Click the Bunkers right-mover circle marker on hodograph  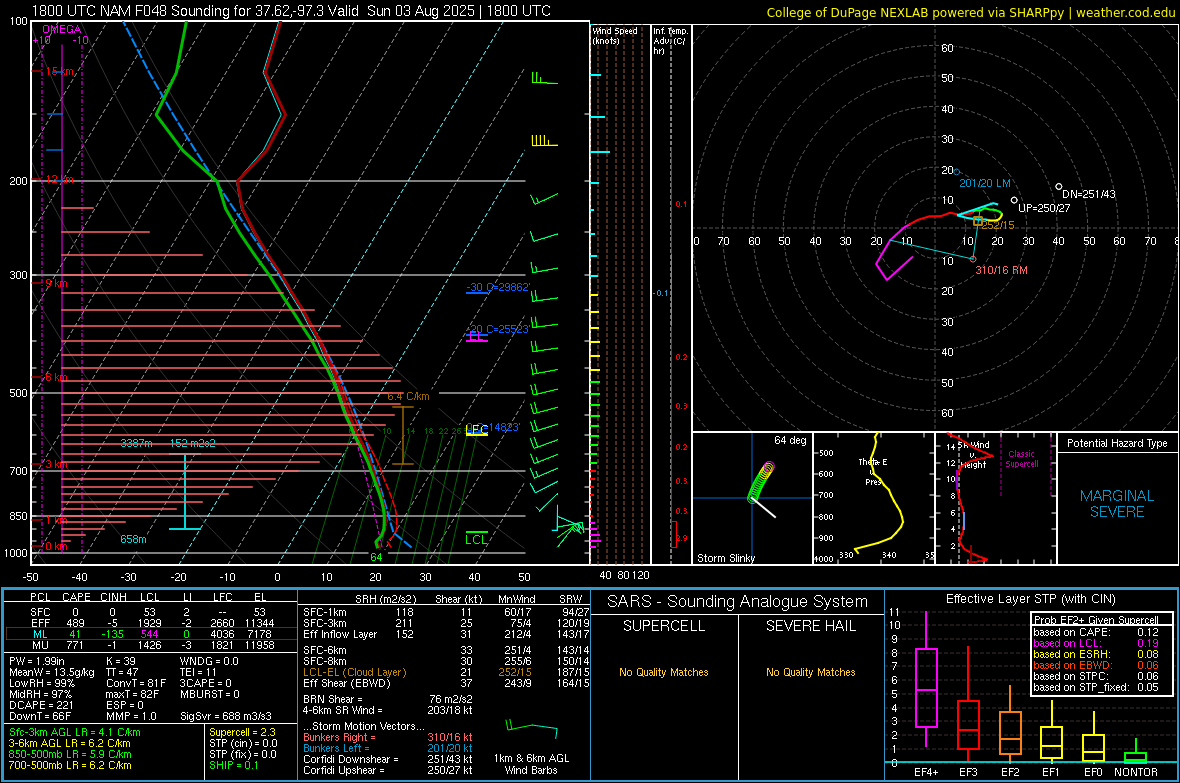pos(972,259)
